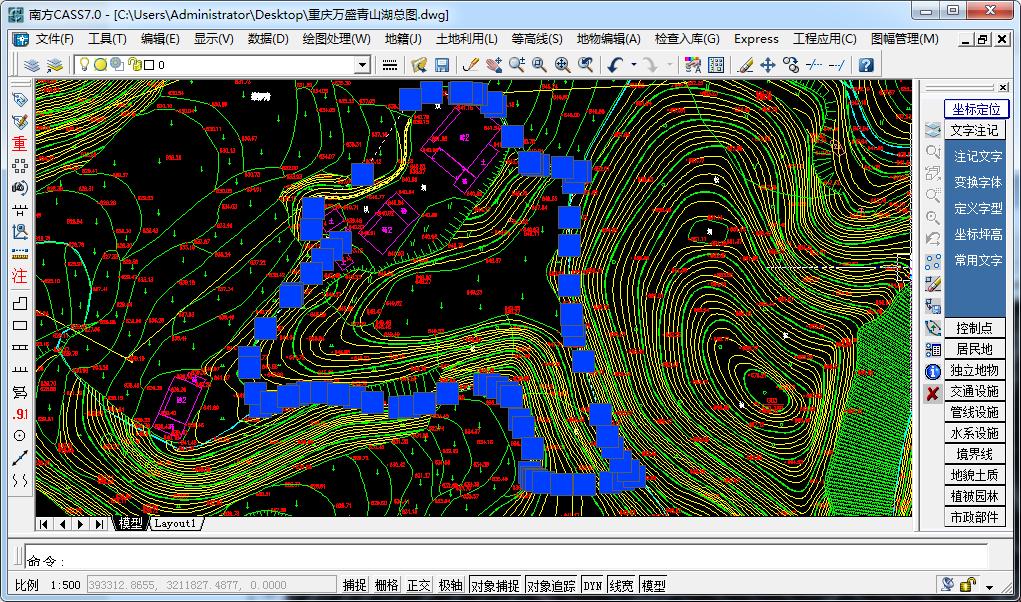
Task: Select the Pan (move arrows) tool
Action: click(x=768, y=65)
